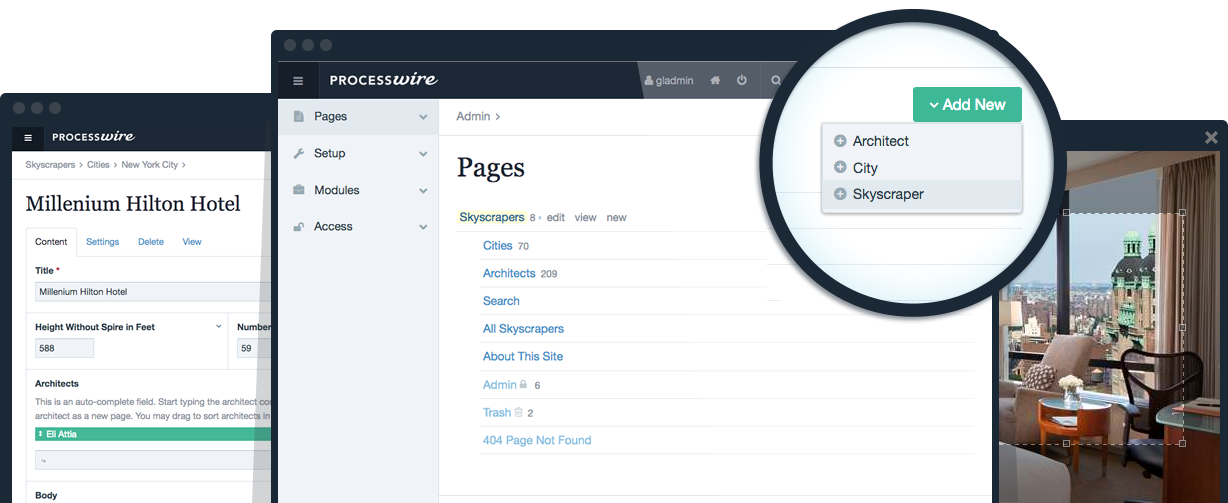
Task: Open the Architects page link
Action: (x=509, y=274)
